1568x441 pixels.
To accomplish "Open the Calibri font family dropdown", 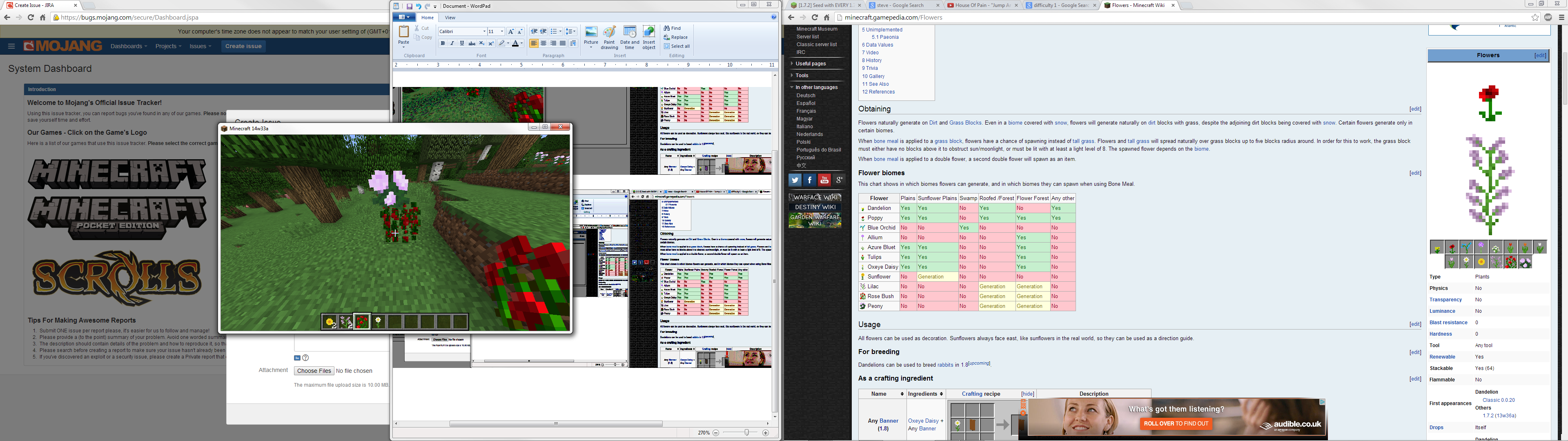I will (485, 32).
